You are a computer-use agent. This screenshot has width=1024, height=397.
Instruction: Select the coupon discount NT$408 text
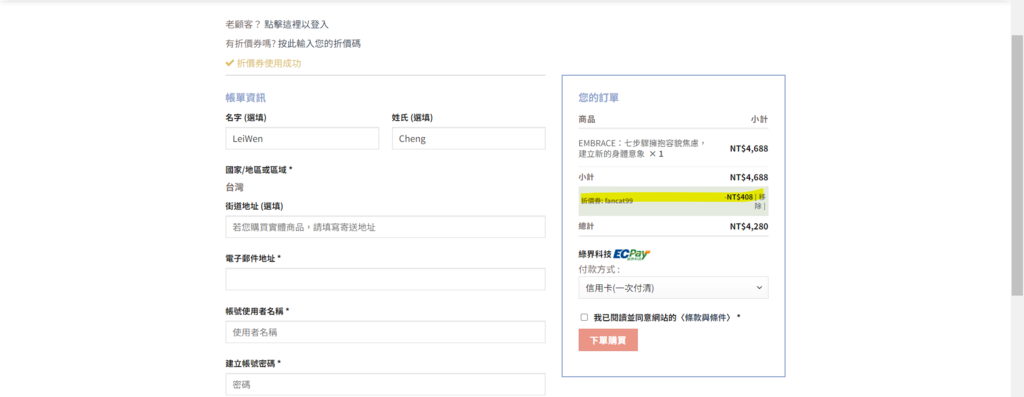[739, 197]
